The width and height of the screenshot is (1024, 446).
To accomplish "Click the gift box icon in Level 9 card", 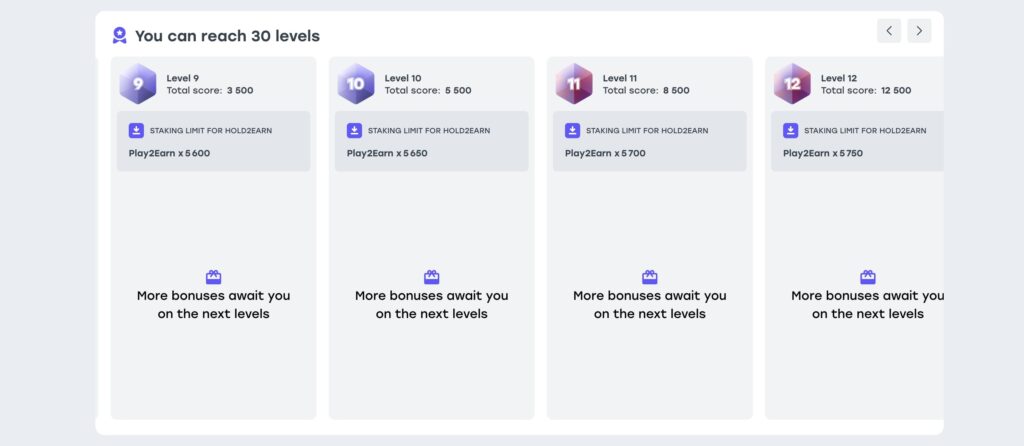I will [x=214, y=277].
